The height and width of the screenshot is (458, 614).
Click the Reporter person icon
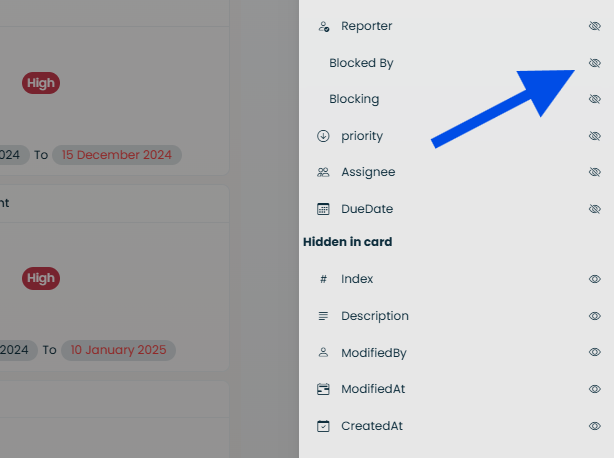[323, 26]
